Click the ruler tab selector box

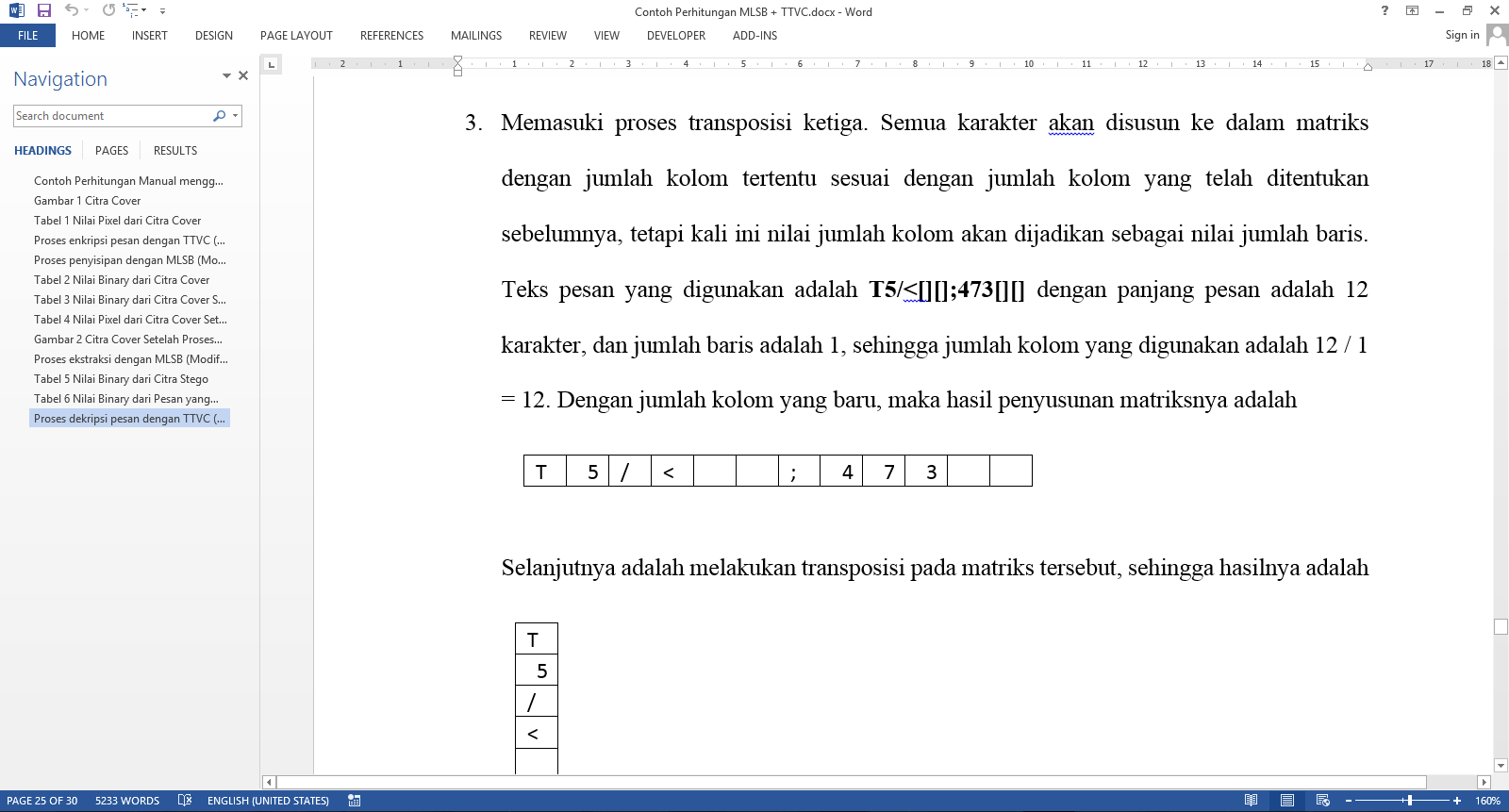pos(272,64)
